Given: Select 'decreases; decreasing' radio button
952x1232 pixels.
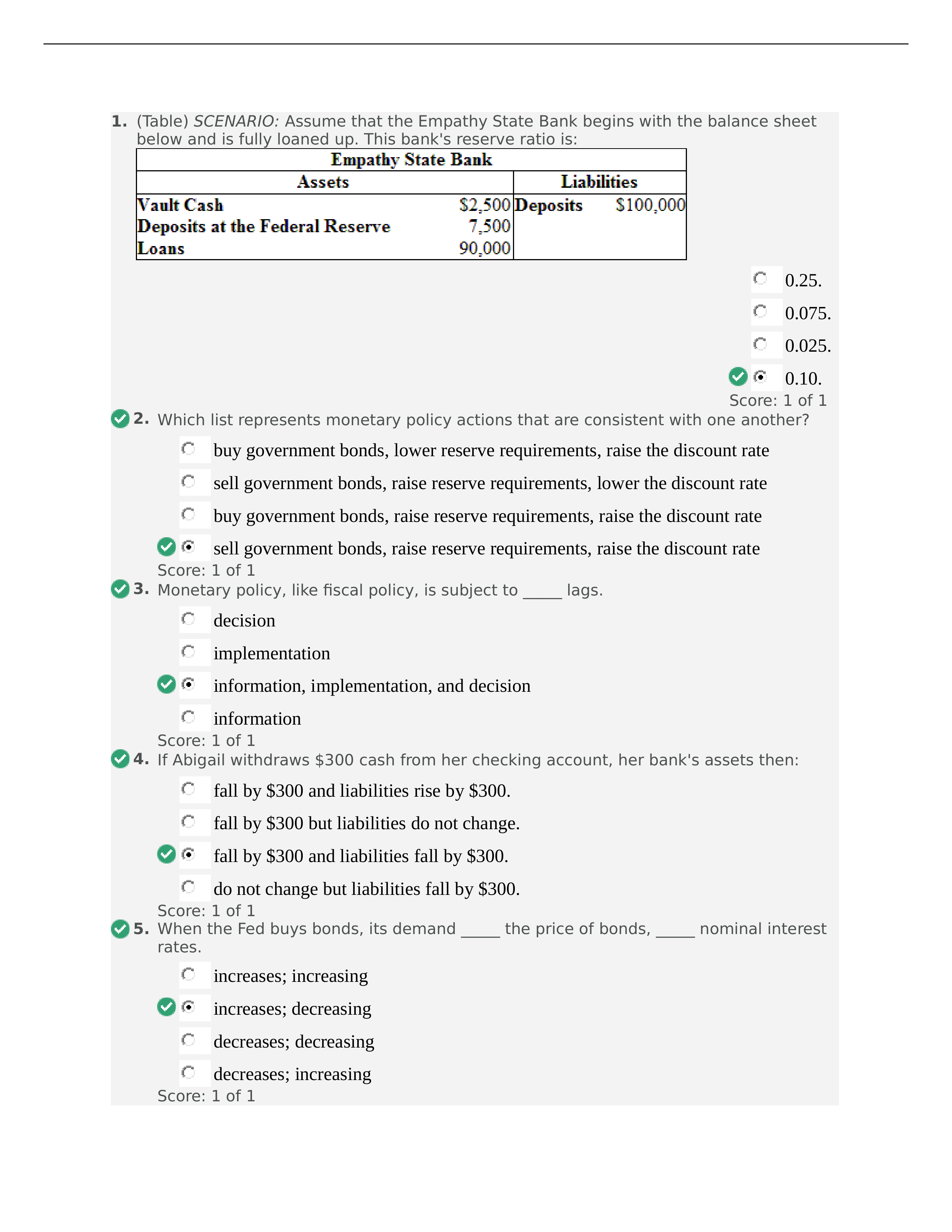Looking at the screenshot, I should tap(189, 1040).
